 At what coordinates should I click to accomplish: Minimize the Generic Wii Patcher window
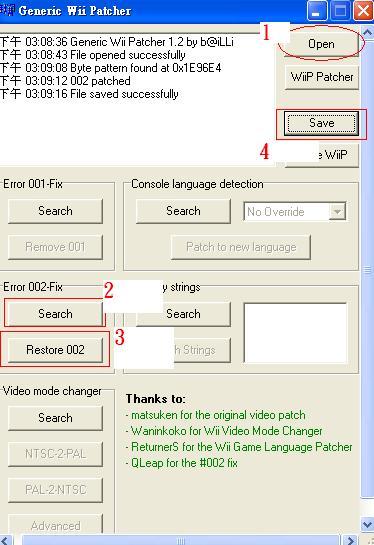pos(317,11)
